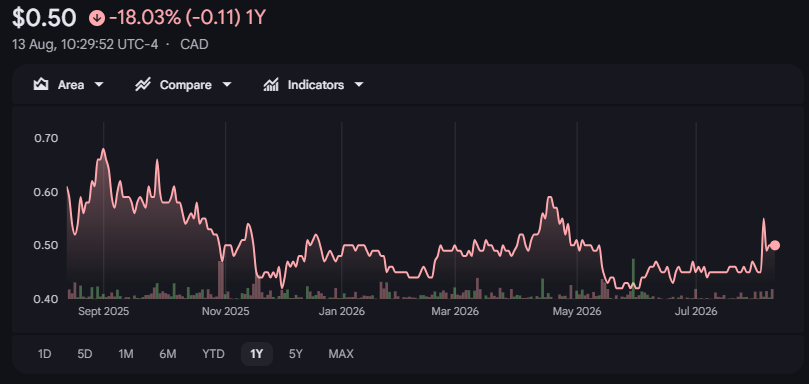Expand the Indicators dropdown arrow
Screen dimensions: 809x384
(x=359, y=85)
